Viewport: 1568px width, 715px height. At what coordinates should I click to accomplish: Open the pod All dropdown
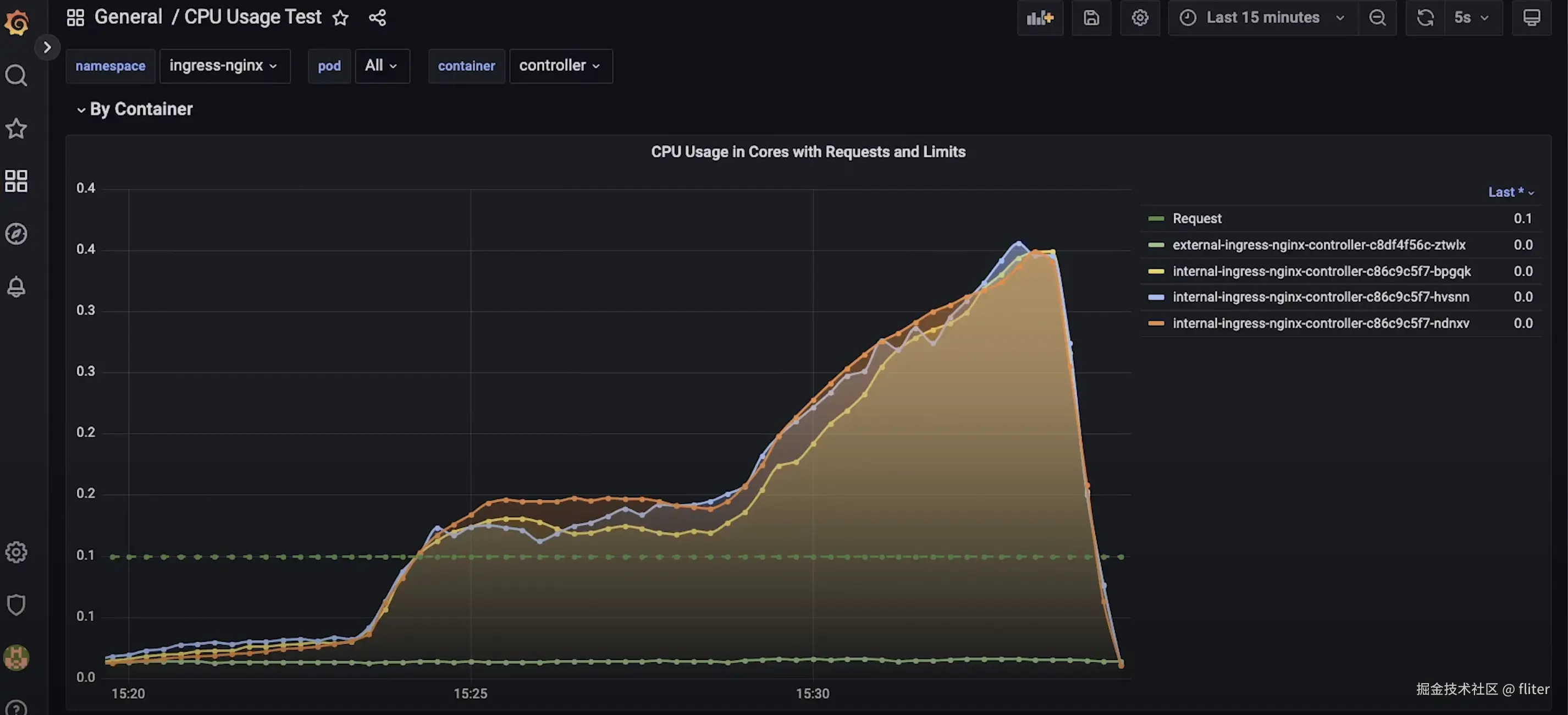(382, 66)
